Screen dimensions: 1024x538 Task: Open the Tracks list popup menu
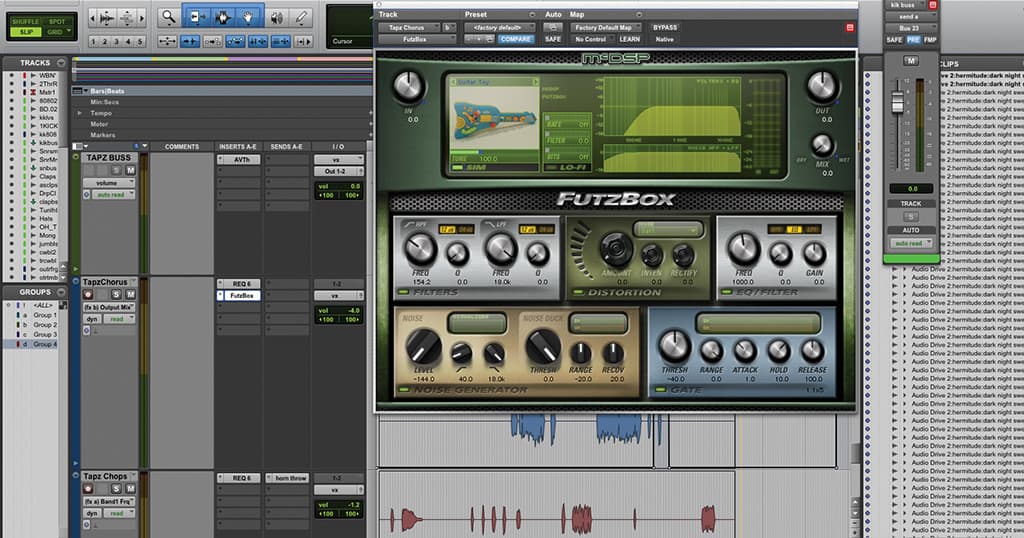(x=61, y=63)
